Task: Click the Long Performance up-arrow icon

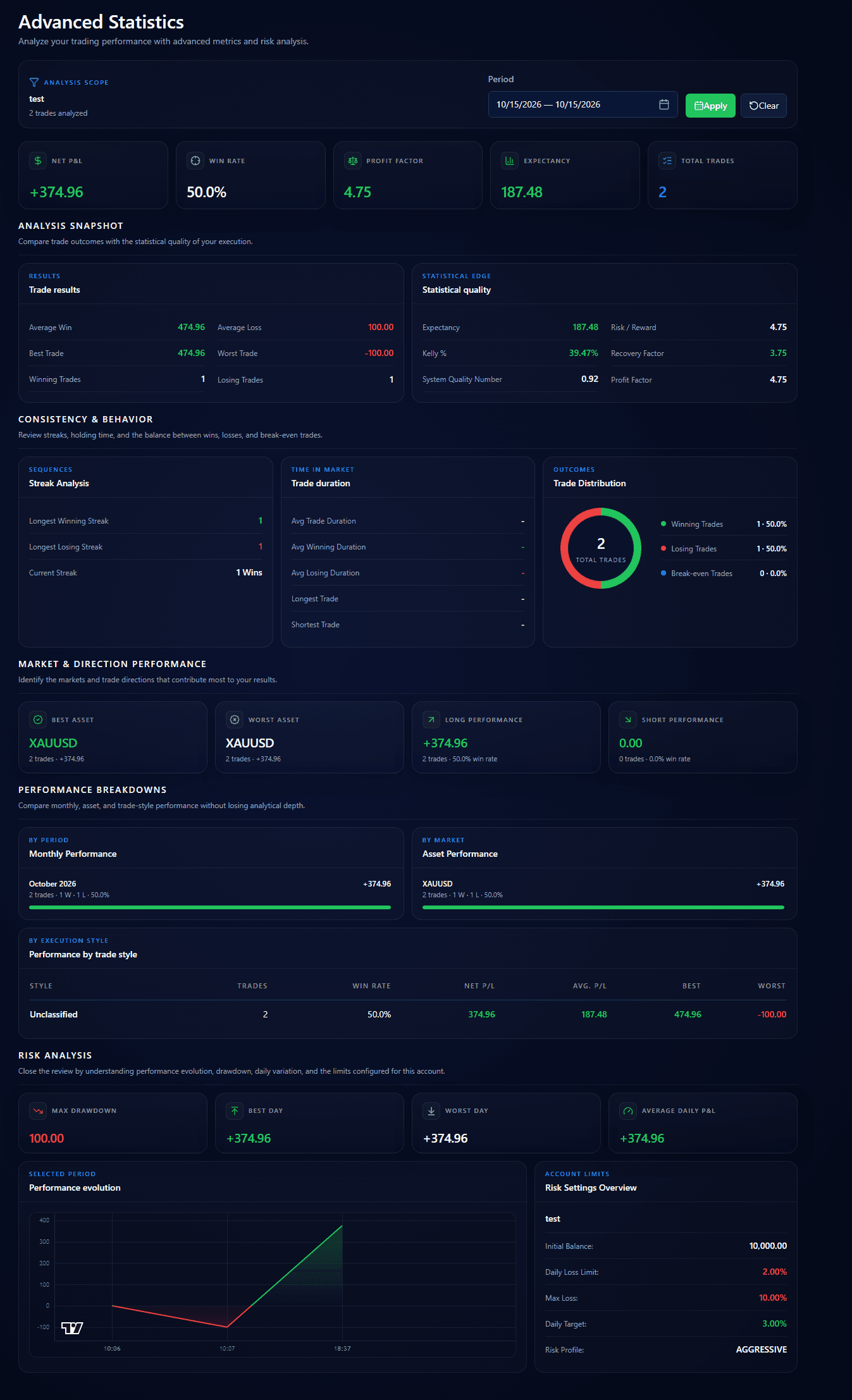Action: coord(431,720)
